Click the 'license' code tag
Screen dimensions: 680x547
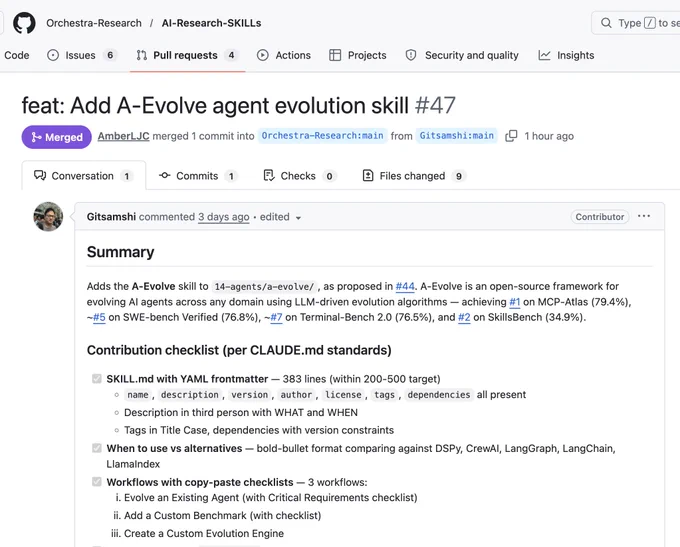(x=343, y=395)
